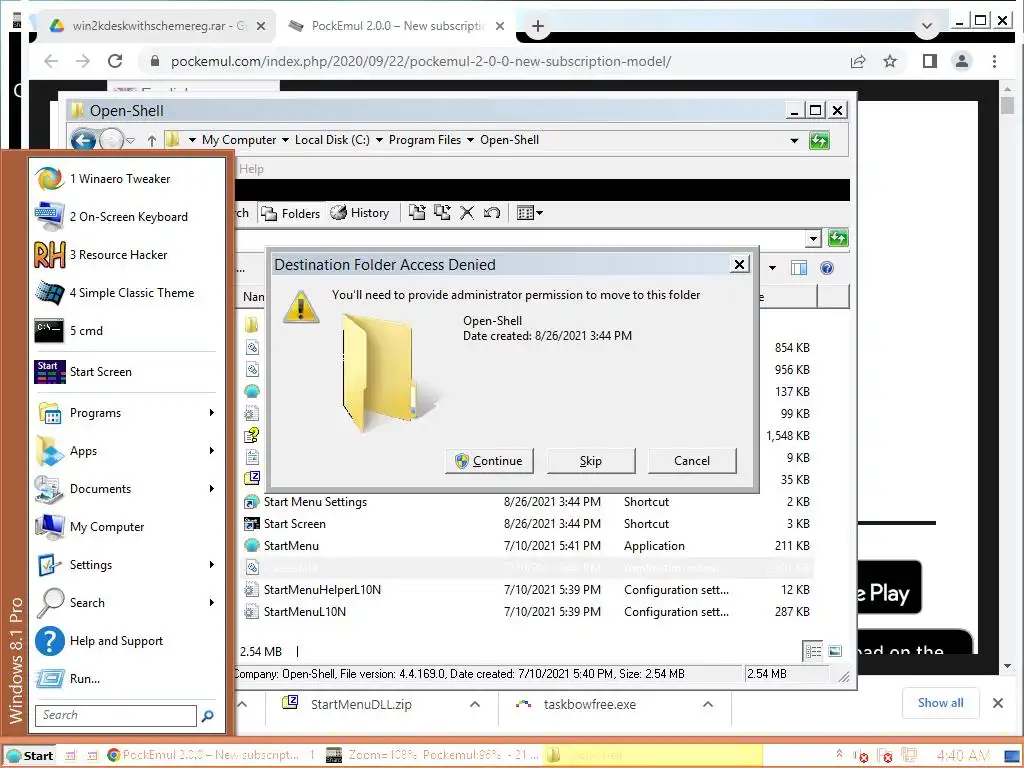The width and height of the screenshot is (1024, 768).
Task: Click Skip in the Access Denied dialog
Action: pyautogui.click(x=590, y=461)
